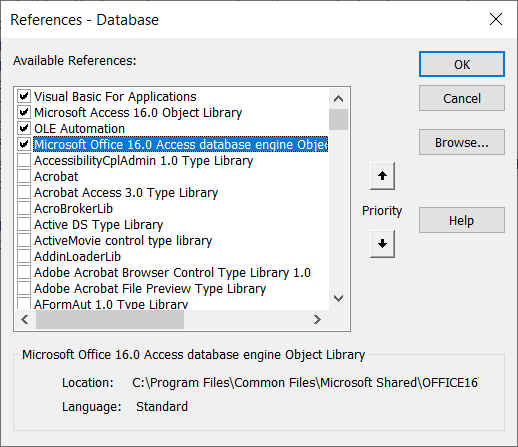Select Acrobat Access 3.0 Type Library row
This screenshot has height=447, width=518.
[126, 193]
